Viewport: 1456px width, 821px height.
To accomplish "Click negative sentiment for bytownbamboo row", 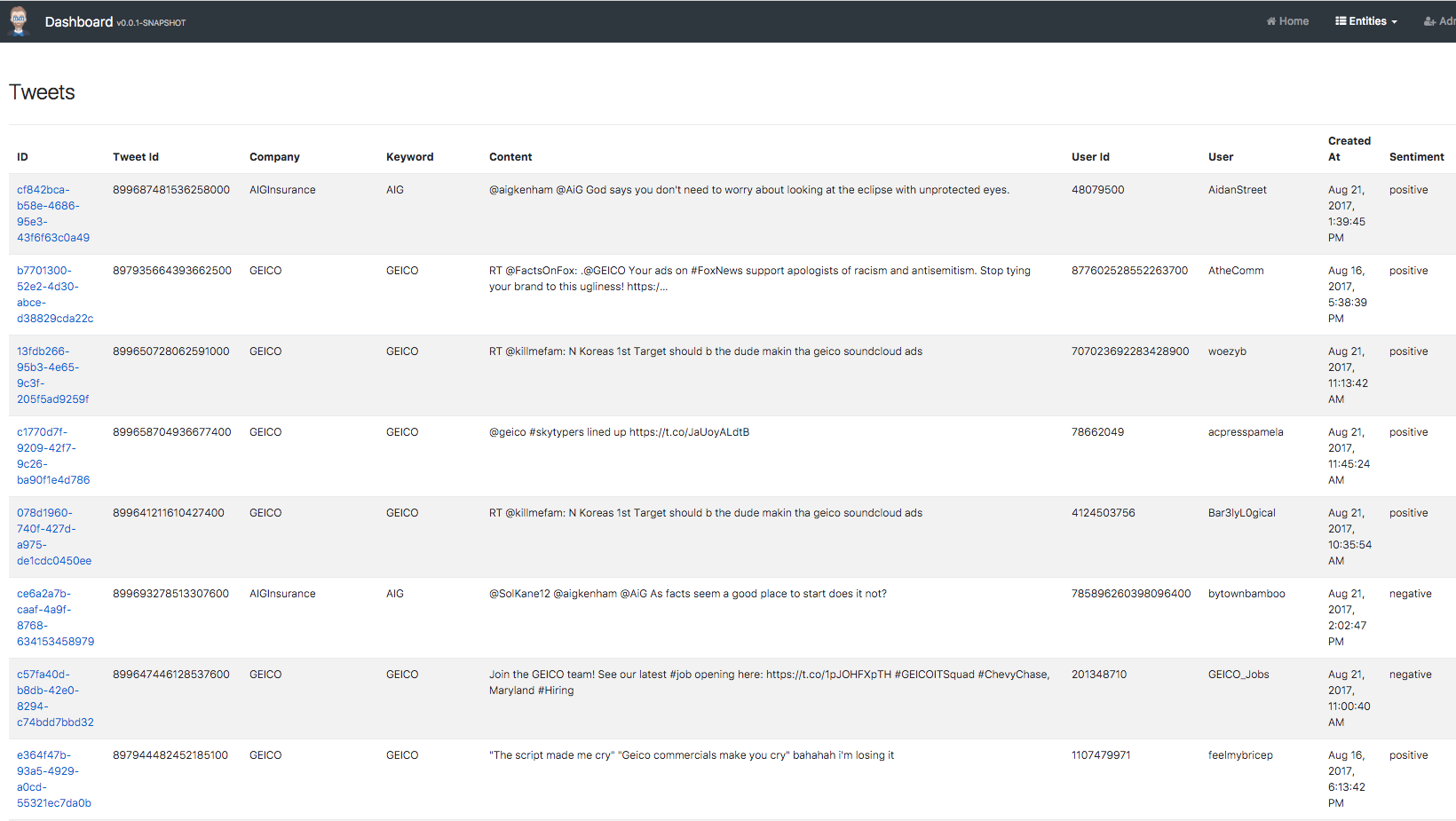I will click(x=1411, y=594).
